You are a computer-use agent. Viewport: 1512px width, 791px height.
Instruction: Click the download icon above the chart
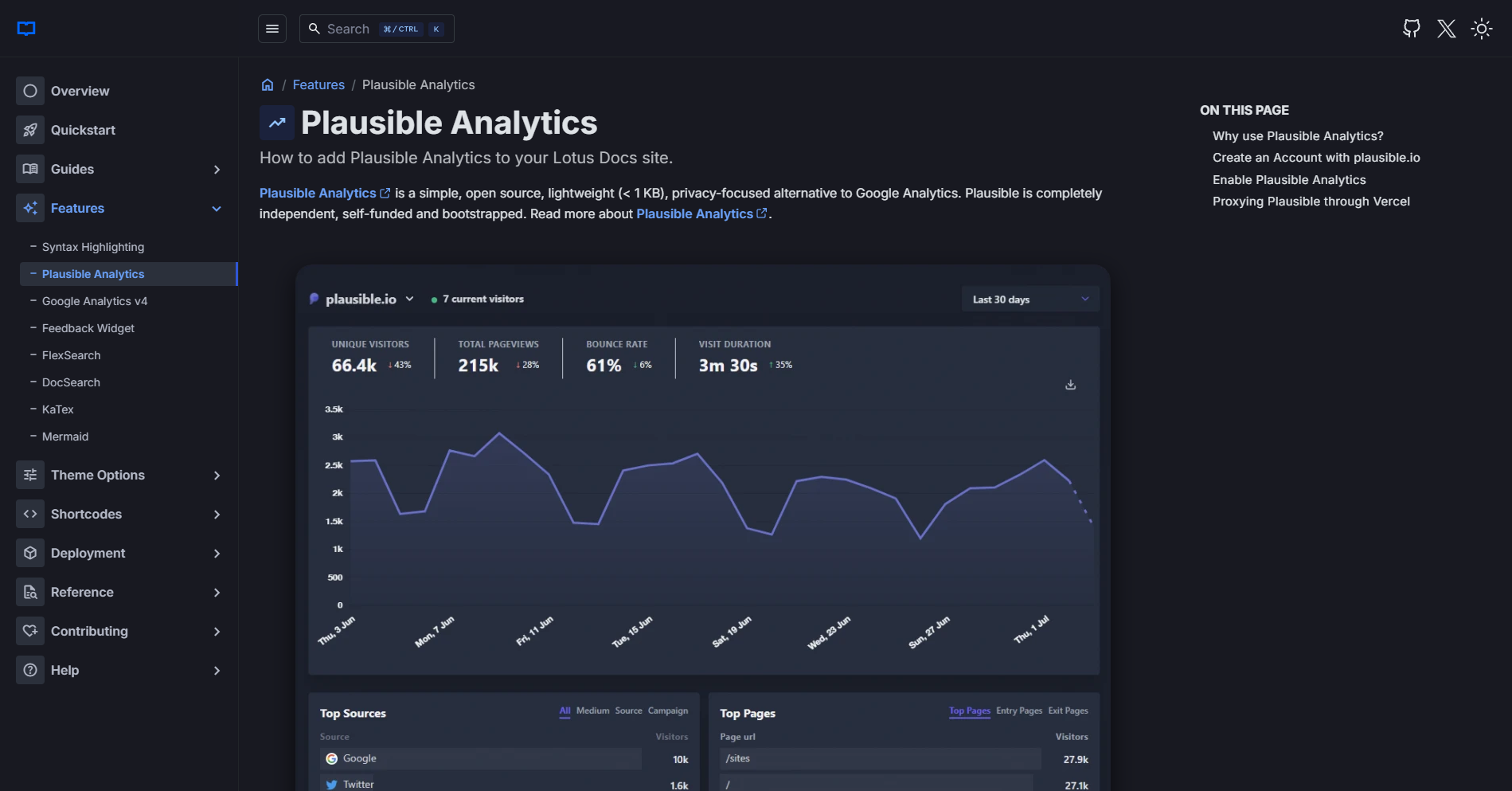pyautogui.click(x=1071, y=385)
